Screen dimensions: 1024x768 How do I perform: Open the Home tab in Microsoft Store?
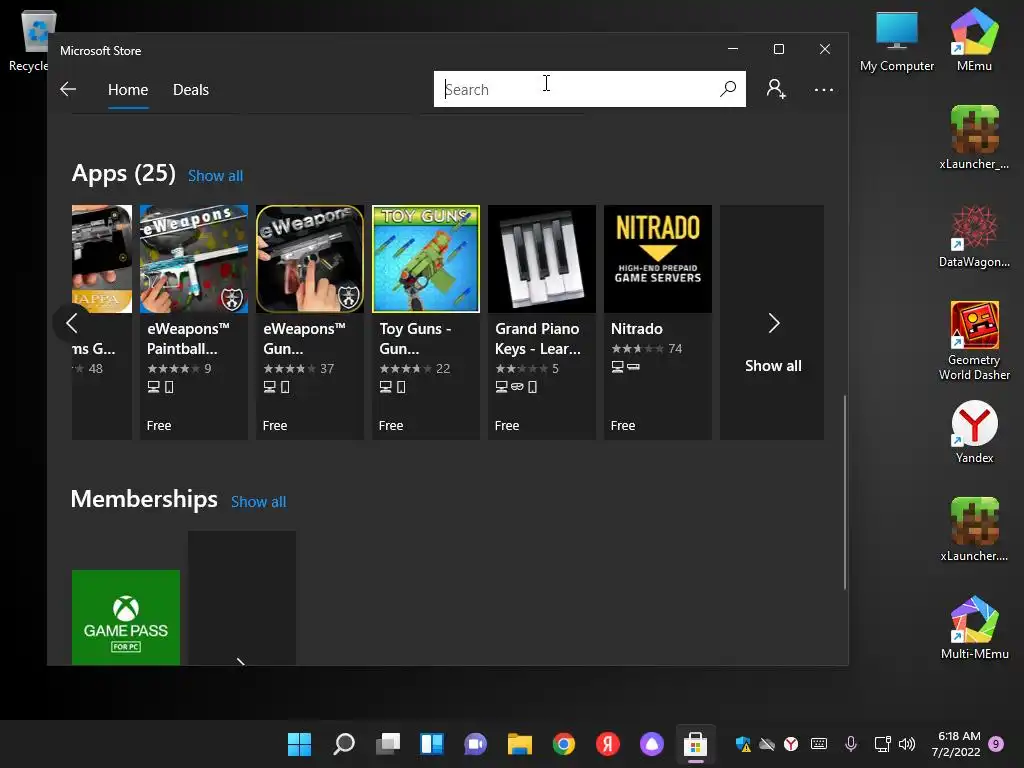(128, 89)
